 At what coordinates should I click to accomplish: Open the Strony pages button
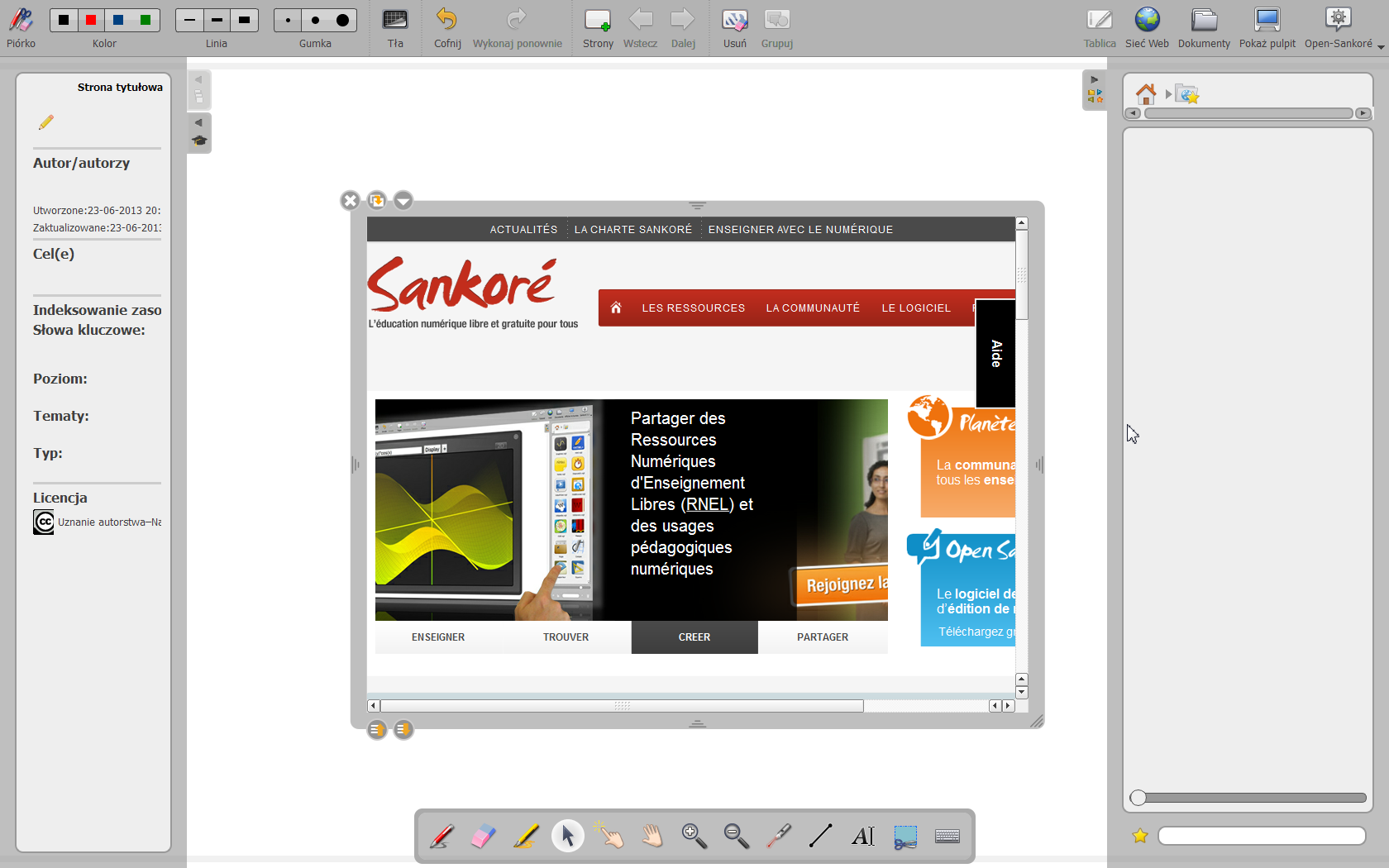[598, 27]
